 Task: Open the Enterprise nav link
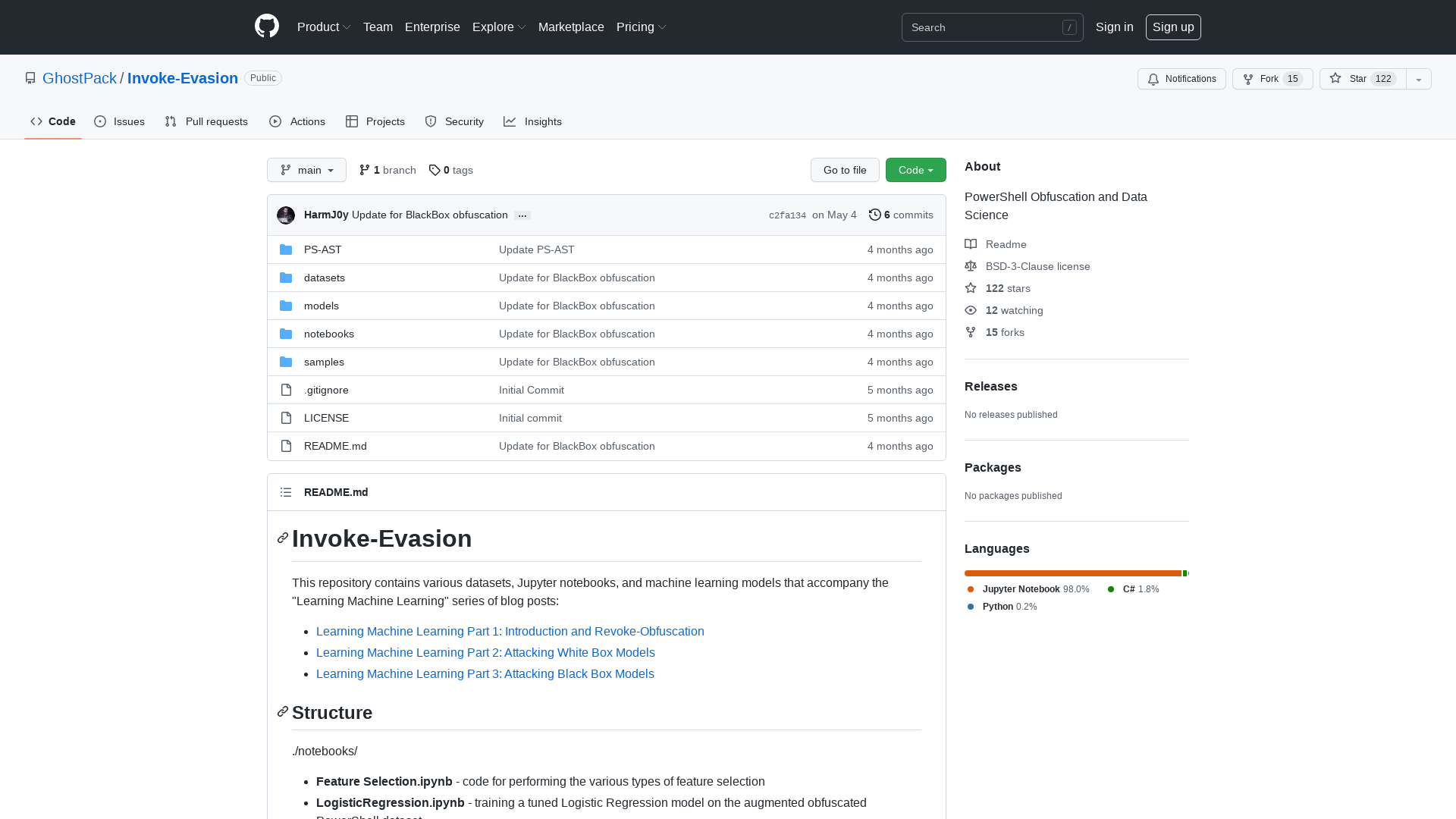coord(432,27)
